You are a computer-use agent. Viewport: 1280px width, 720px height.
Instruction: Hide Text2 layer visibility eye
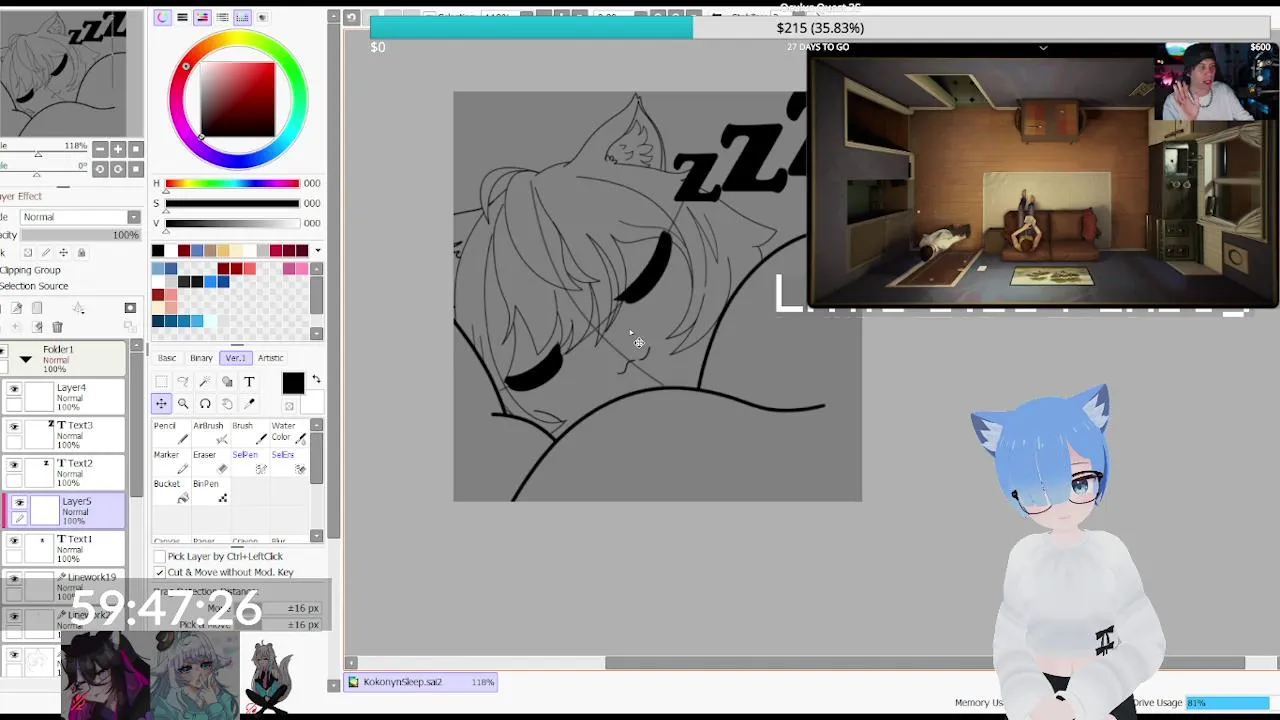[x=14, y=465]
